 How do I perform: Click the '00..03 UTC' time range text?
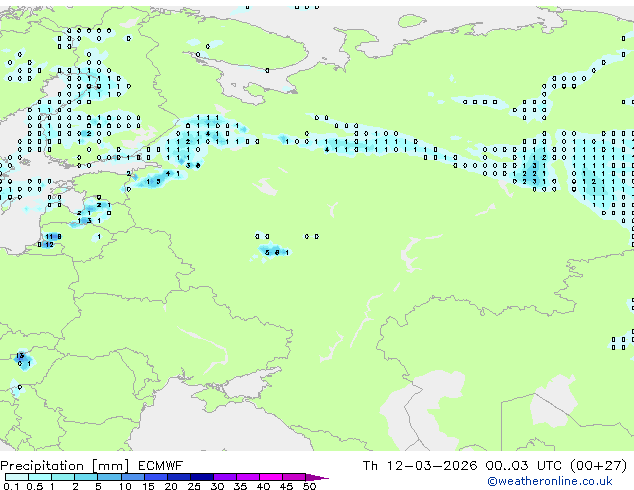pos(524,466)
